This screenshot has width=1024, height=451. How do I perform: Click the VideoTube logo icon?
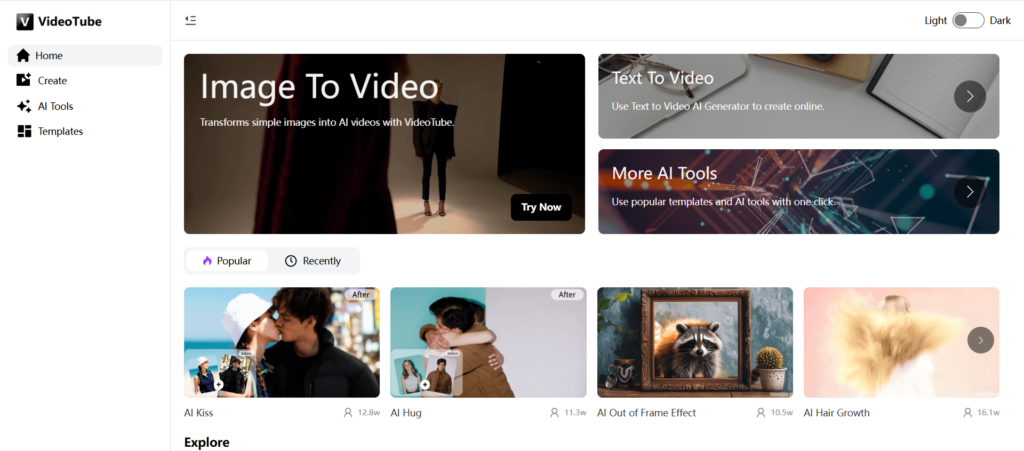[25, 22]
